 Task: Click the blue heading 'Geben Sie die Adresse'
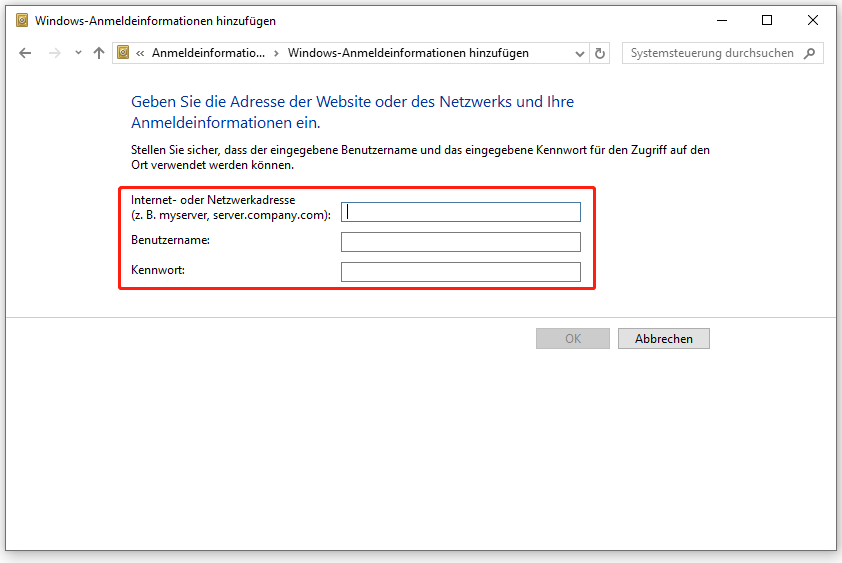tap(352, 112)
